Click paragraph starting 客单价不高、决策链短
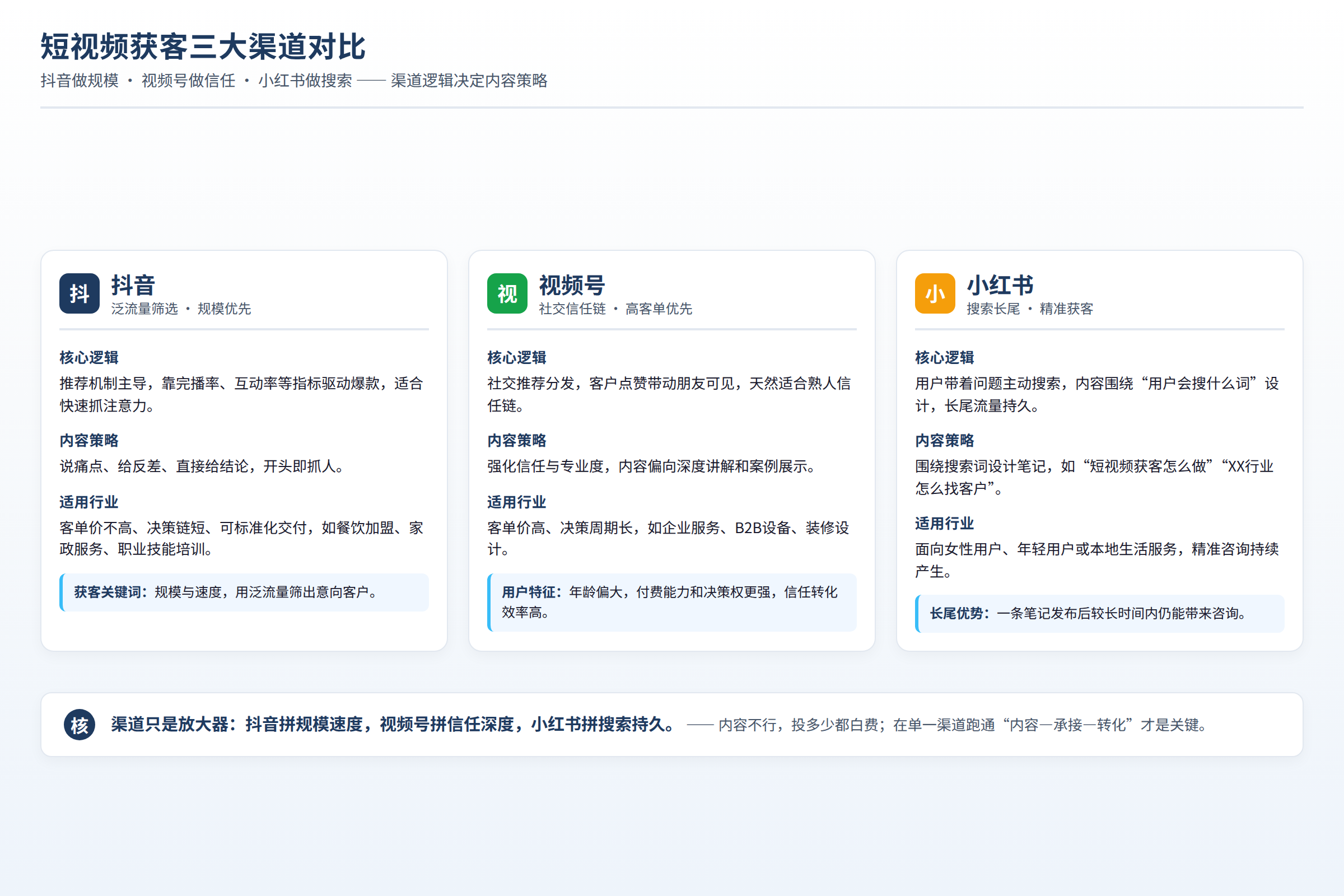Image resolution: width=1344 pixels, height=896 pixels. tap(241, 538)
